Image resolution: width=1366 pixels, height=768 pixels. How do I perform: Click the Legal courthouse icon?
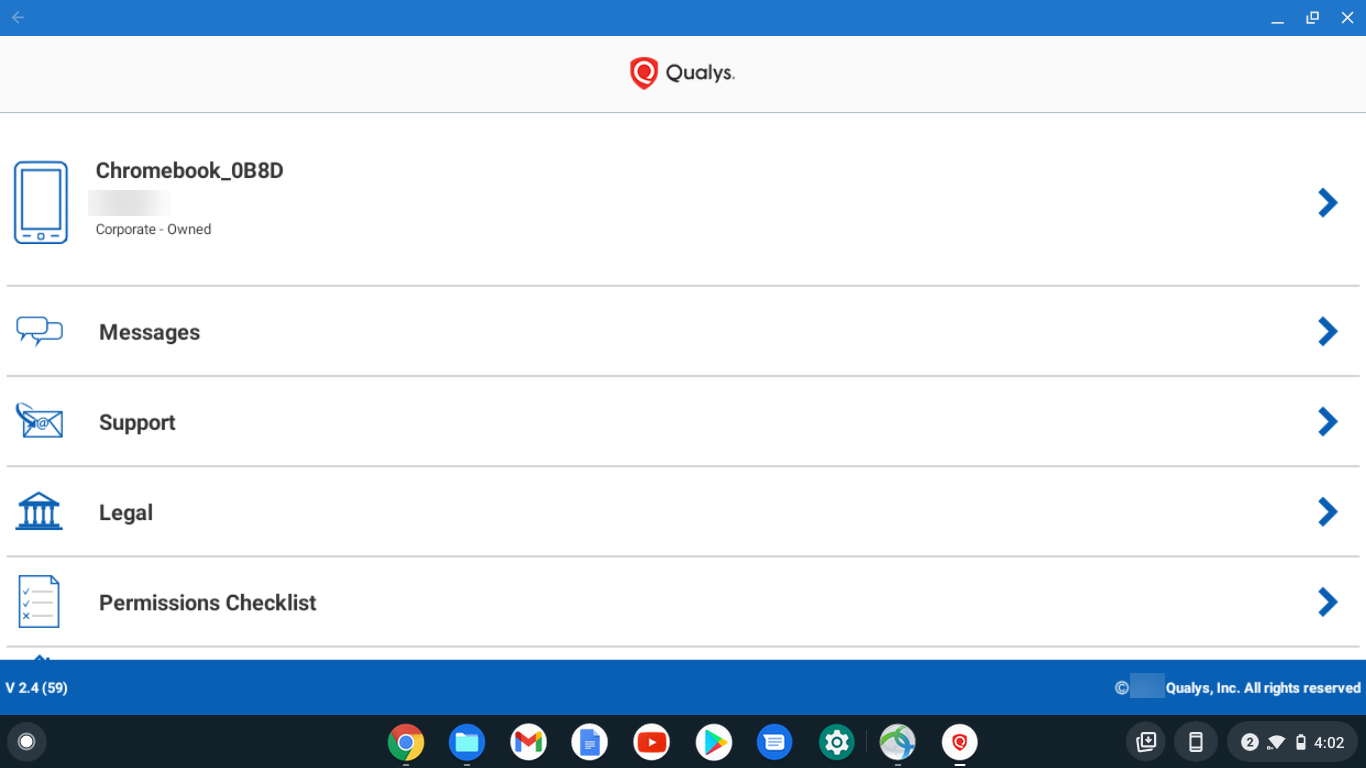39,511
